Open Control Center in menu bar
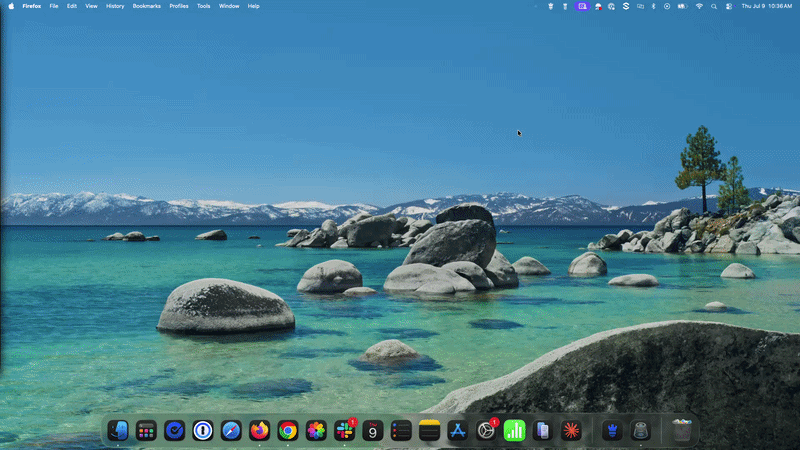Image resolution: width=800 pixels, height=450 pixels. coord(729,6)
